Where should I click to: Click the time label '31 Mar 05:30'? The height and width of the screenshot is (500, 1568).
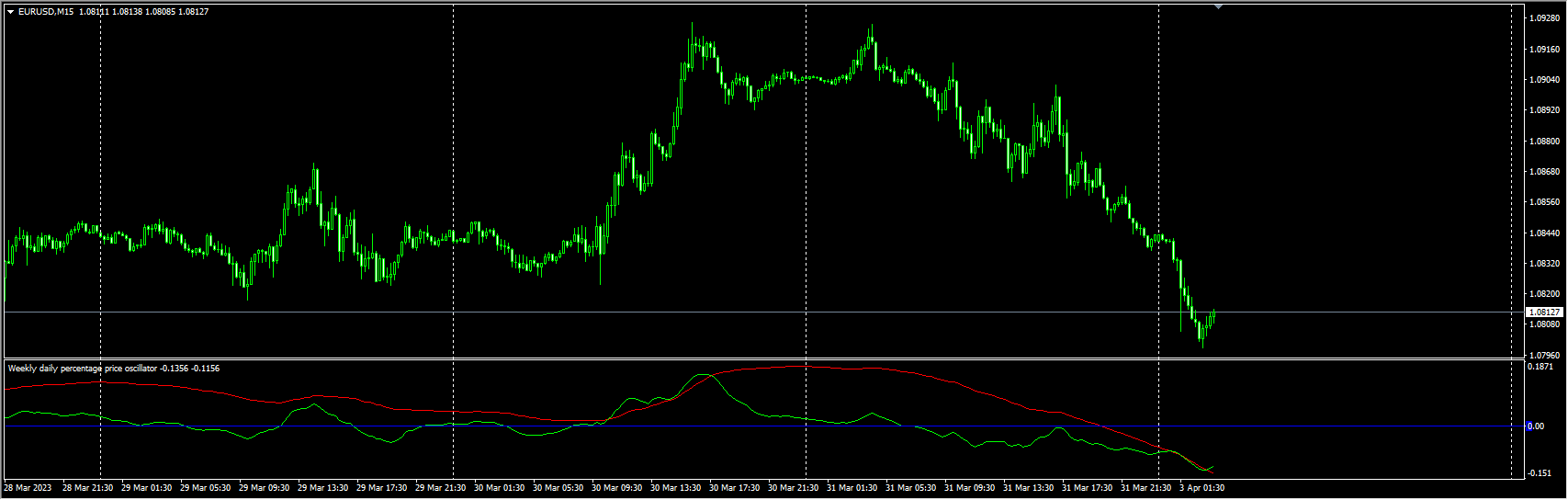[x=910, y=488]
